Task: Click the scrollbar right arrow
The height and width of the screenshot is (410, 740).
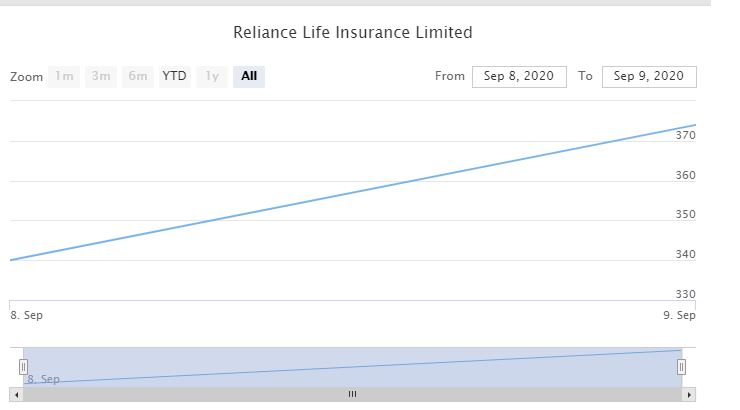Action: (x=689, y=394)
